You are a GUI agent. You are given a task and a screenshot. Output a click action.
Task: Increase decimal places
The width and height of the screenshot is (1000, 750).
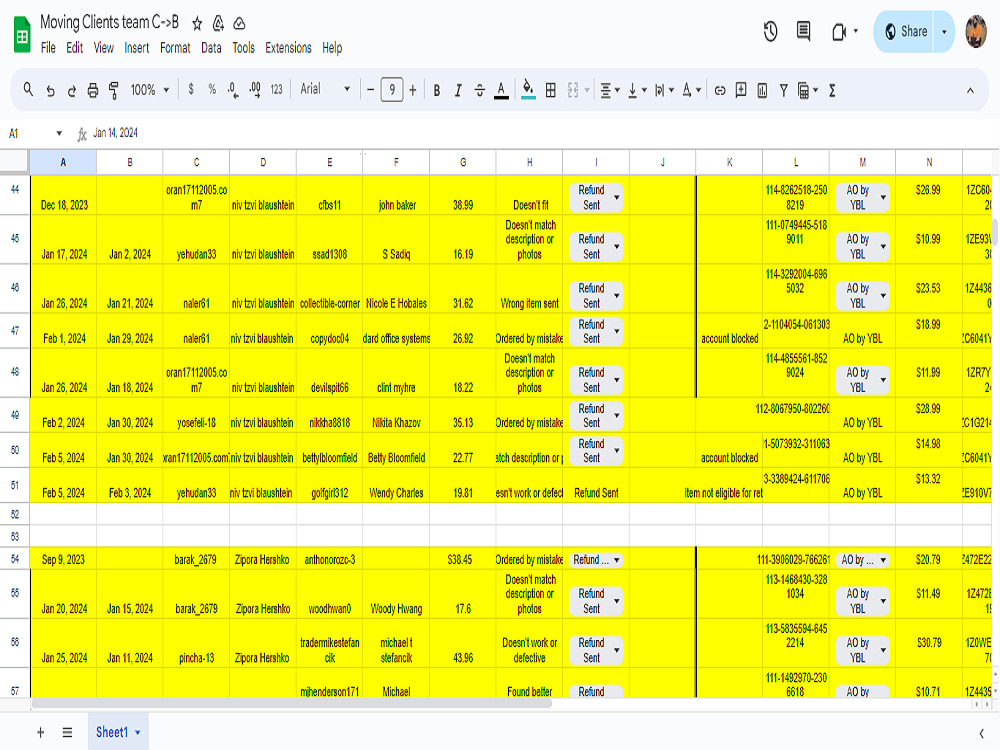coord(254,90)
